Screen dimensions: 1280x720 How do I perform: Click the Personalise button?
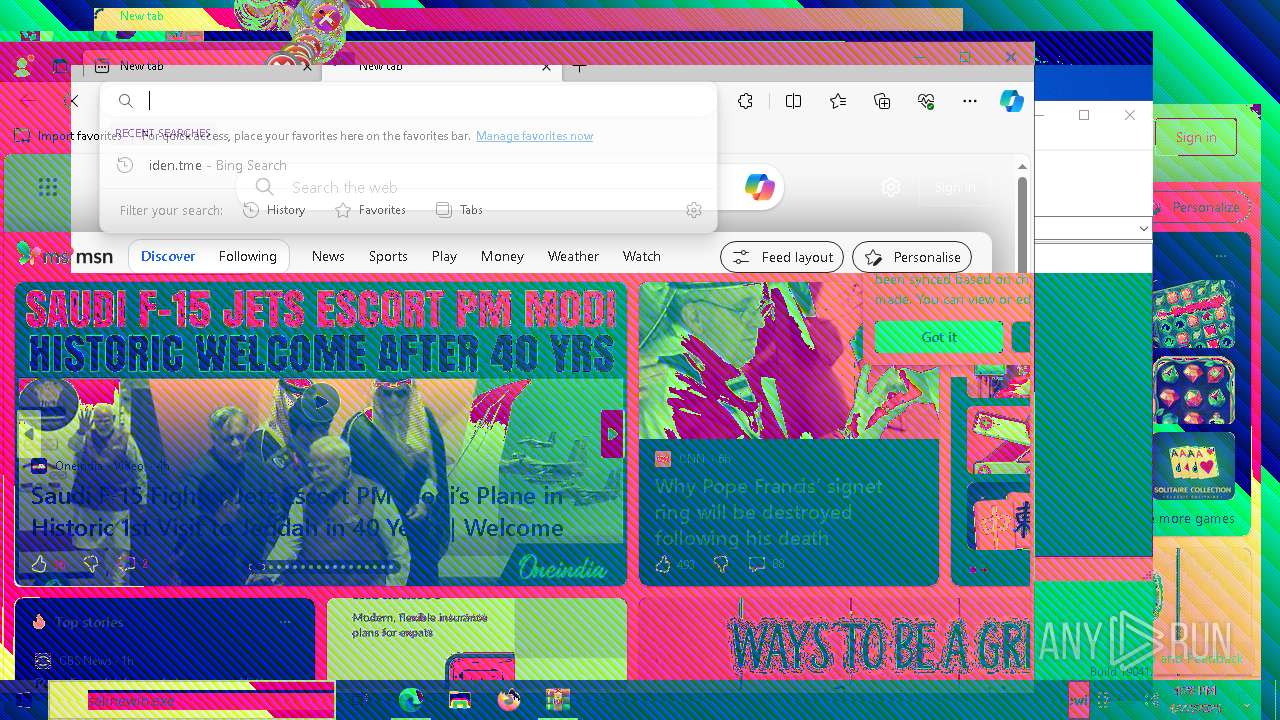coord(912,257)
